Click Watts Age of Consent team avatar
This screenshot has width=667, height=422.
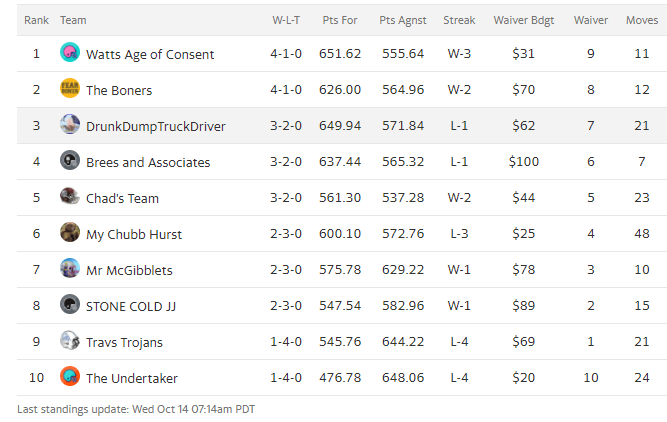(x=70, y=53)
